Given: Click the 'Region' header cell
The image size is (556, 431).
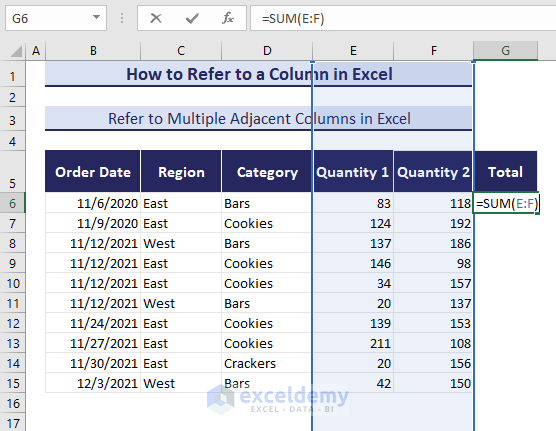Looking at the screenshot, I should 181,172.
